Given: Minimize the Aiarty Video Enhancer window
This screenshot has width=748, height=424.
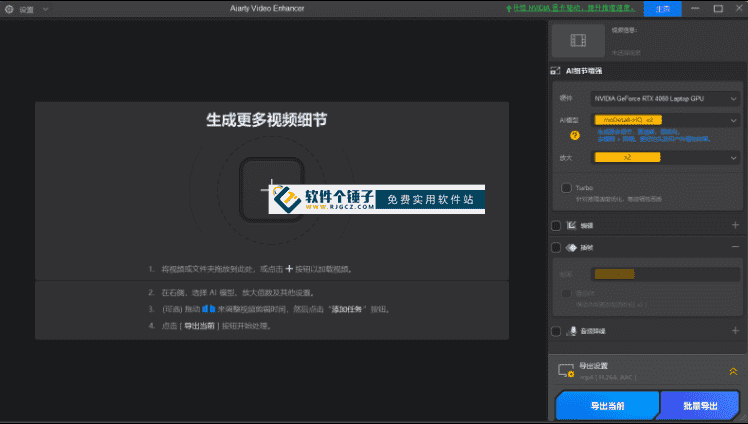Looking at the screenshot, I should click(x=695, y=9).
